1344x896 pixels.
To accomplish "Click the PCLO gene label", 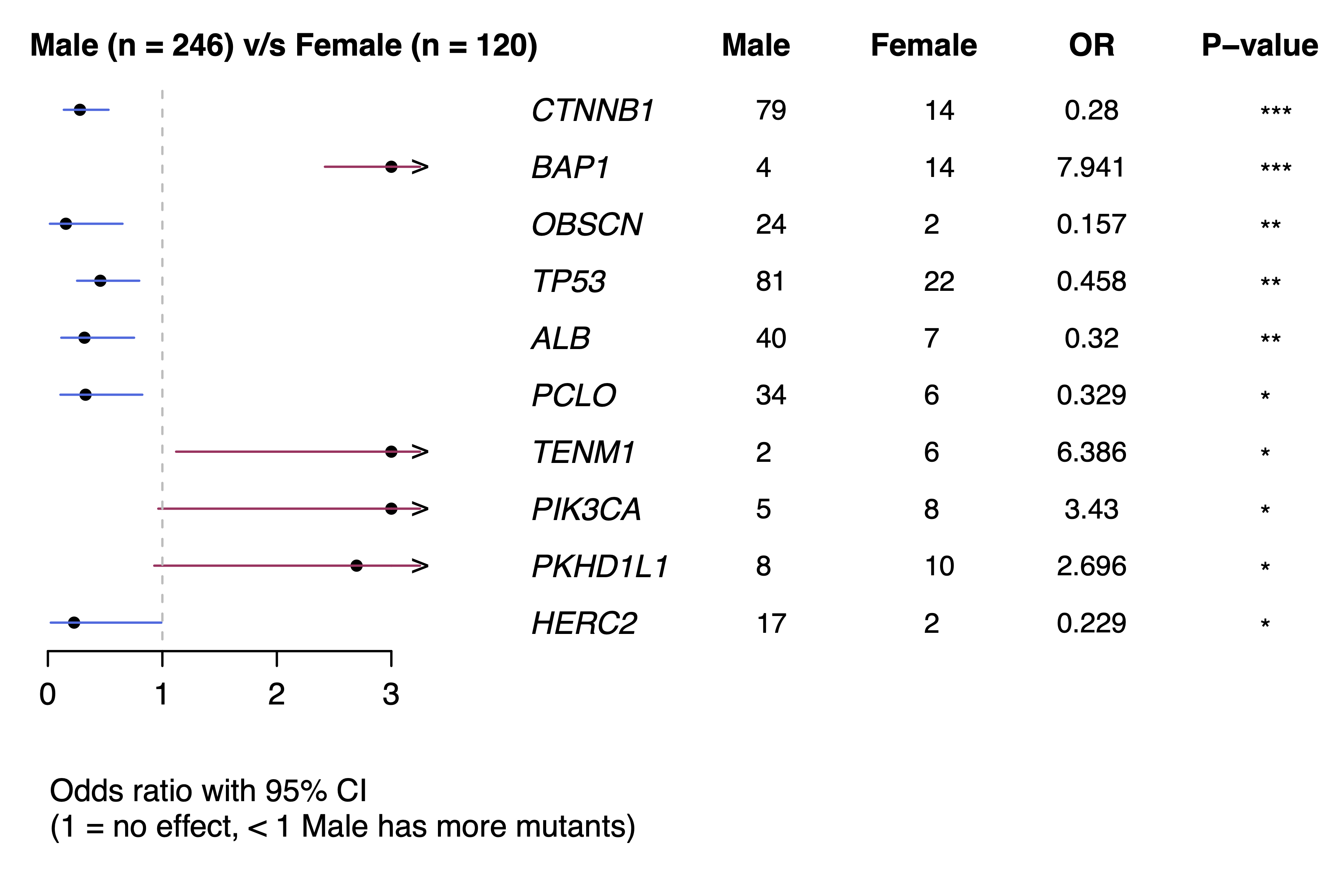I will (x=574, y=395).
